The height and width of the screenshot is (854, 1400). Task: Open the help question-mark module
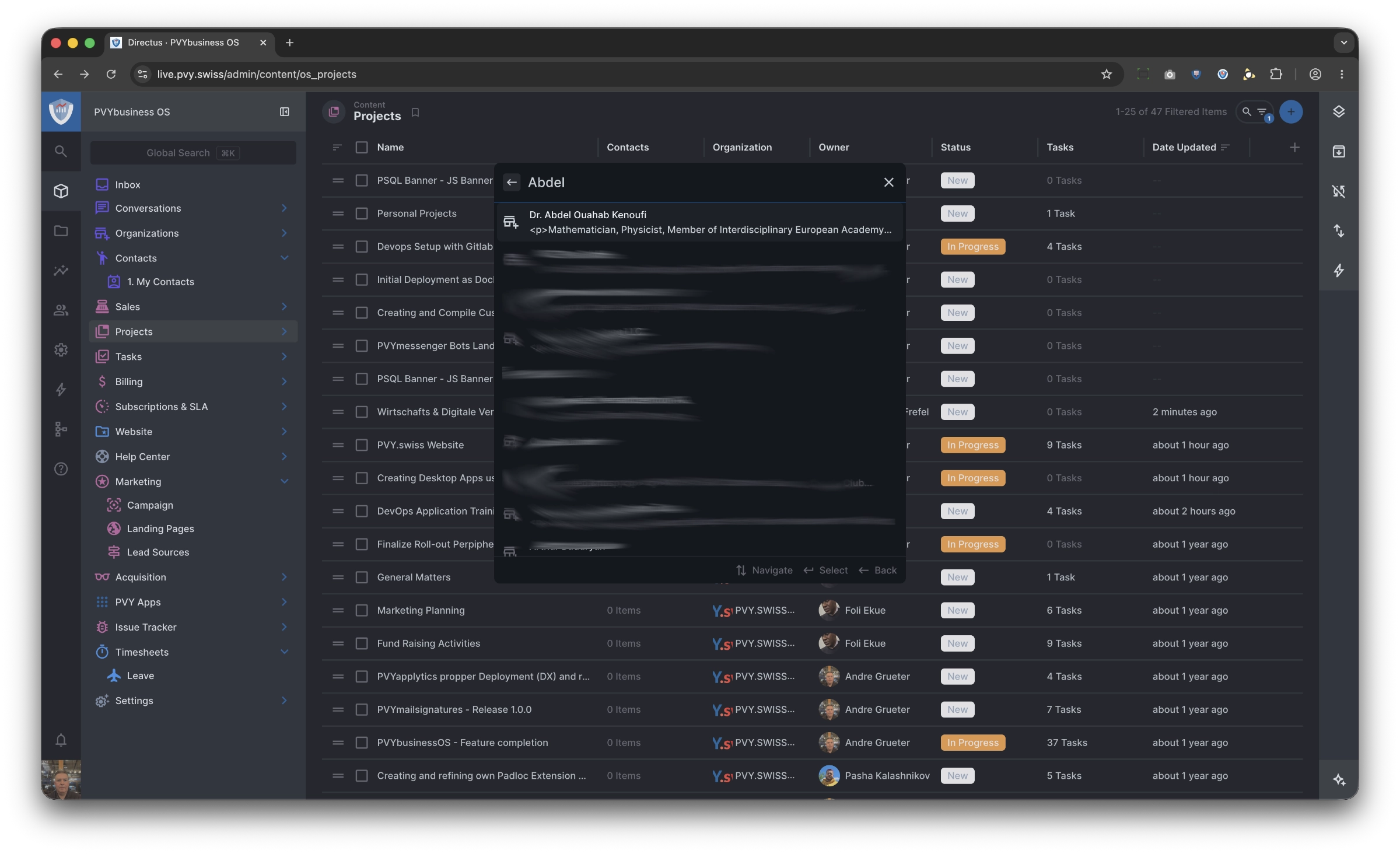(61, 469)
